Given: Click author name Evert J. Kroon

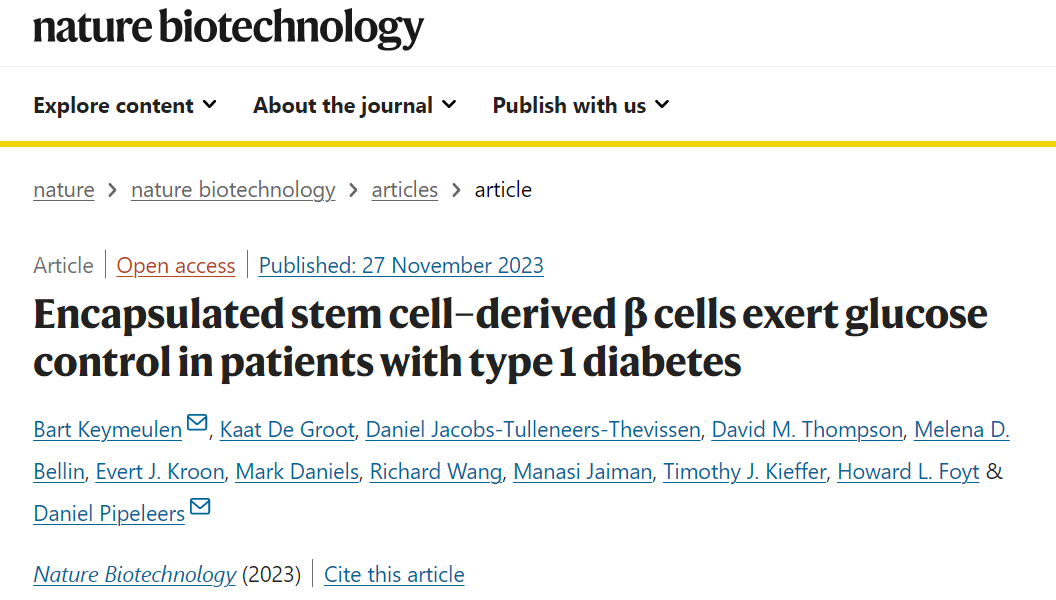Looking at the screenshot, I should pos(160,472).
